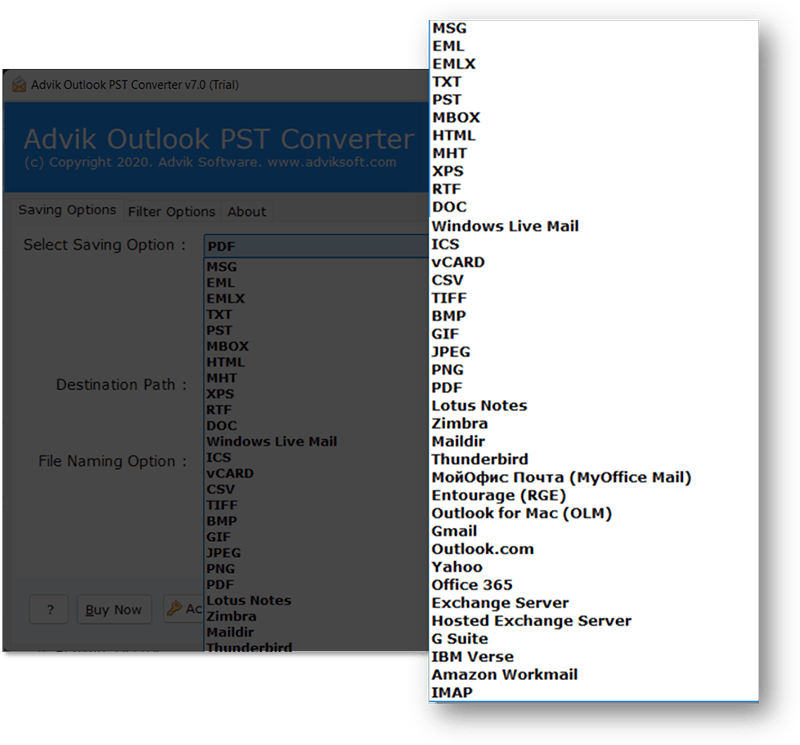Select Hosted Exchange Server entry

[x=531, y=620]
